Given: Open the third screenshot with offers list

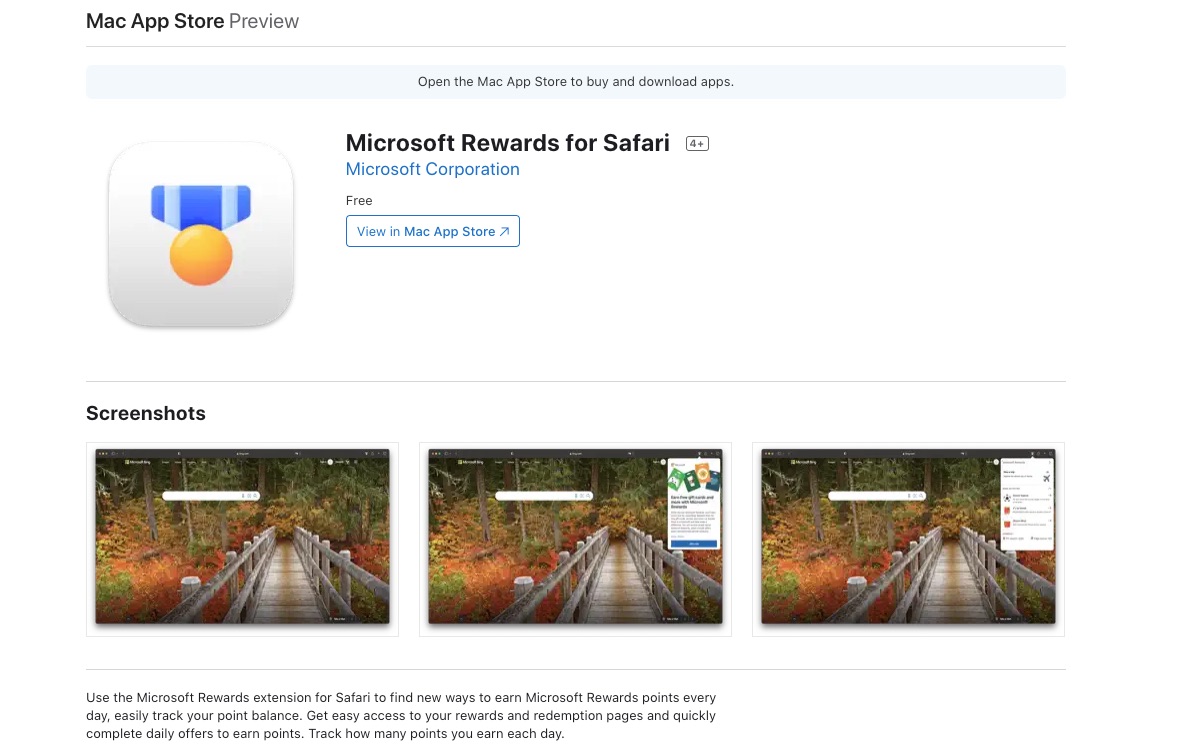Looking at the screenshot, I should 908,539.
